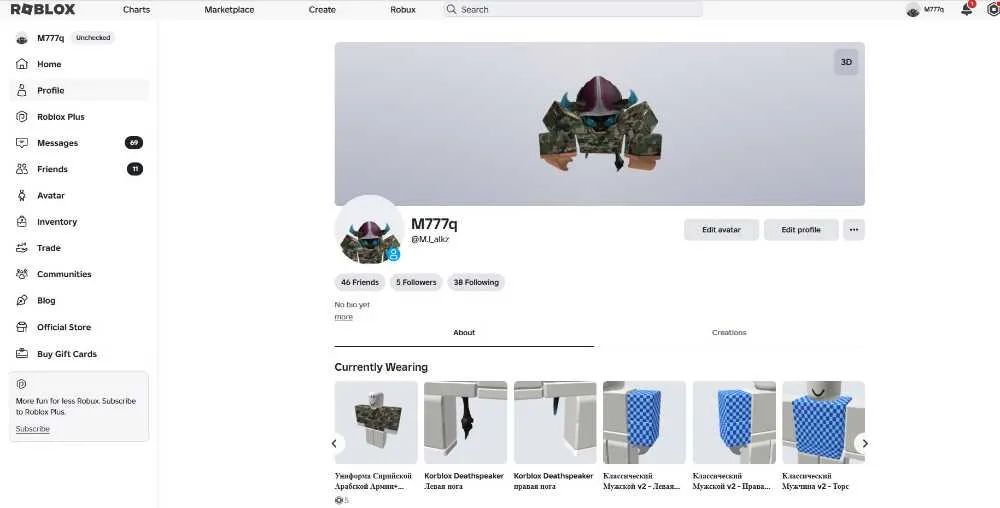The height and width of the screenshot is (508, 1000).
Task: Open the Roblox Plus sidebar icon
Action: click(x=22, y=117)
